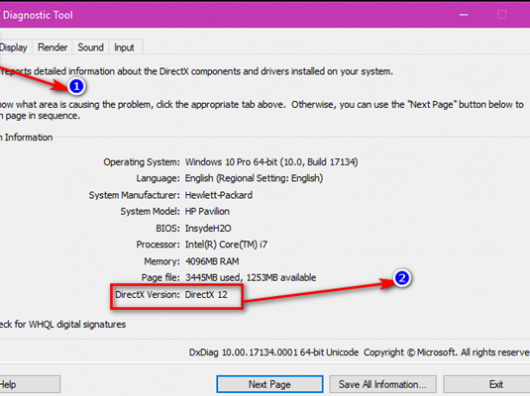Image resolution: width=530 pixels, height=396 pixels.
Task: Click the DirectX Version label
Action: (x=147, y=294)
